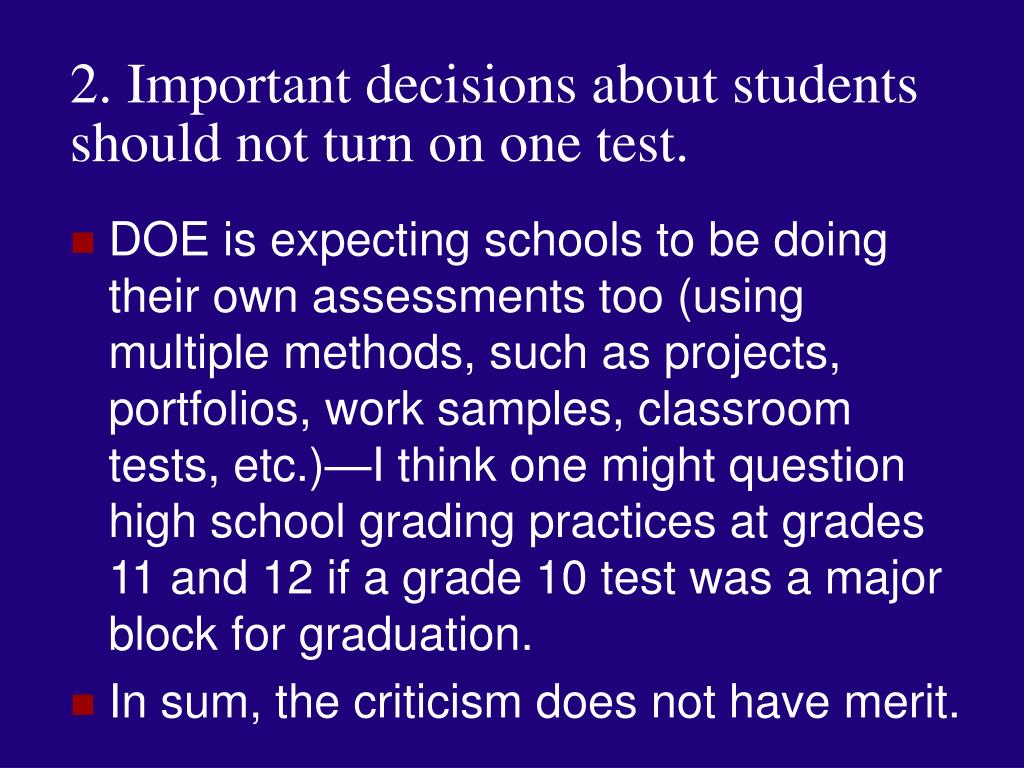Click the word "schools" in first bullet line
This screenshot has height=768, width=1024.
(x=563, y=240)
